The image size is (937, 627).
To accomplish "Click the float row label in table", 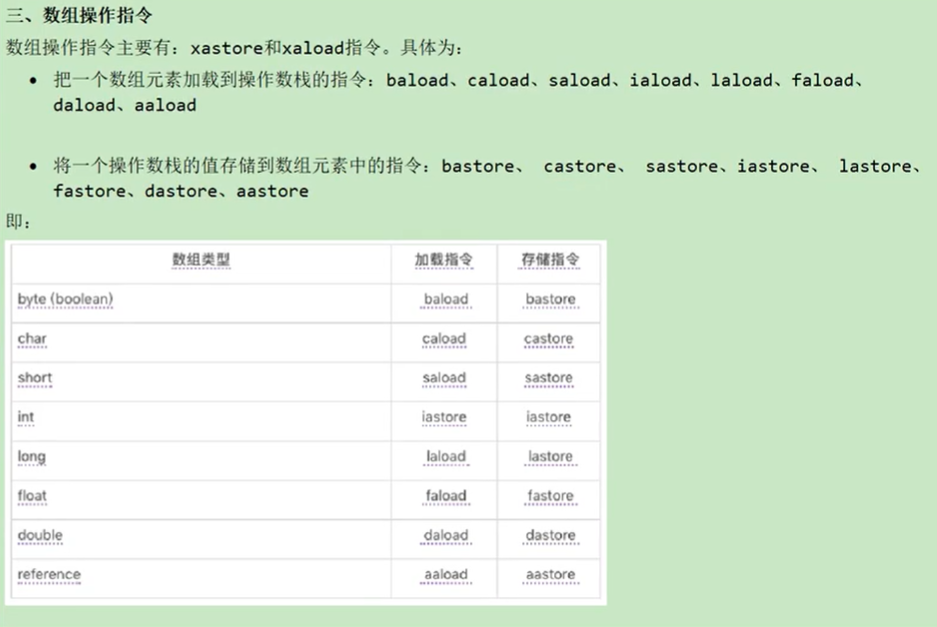I will click(32, 496).
